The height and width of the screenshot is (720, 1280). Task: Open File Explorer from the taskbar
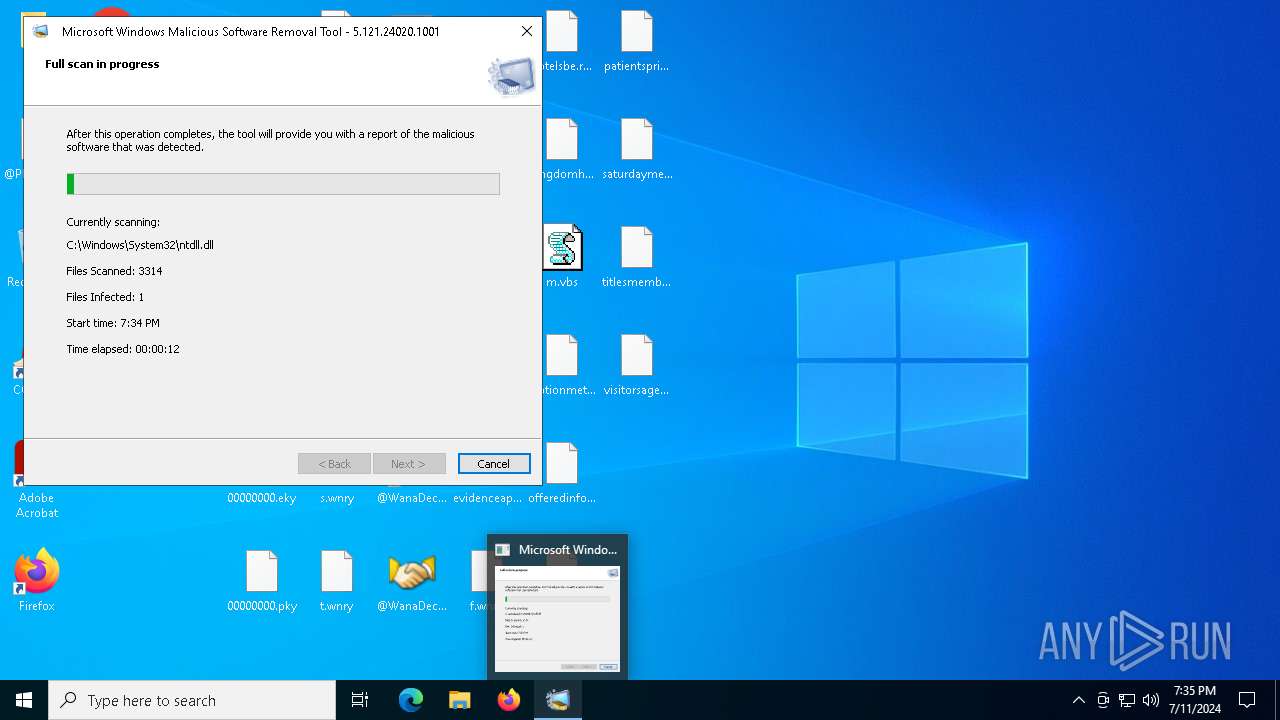pos(459,700)
